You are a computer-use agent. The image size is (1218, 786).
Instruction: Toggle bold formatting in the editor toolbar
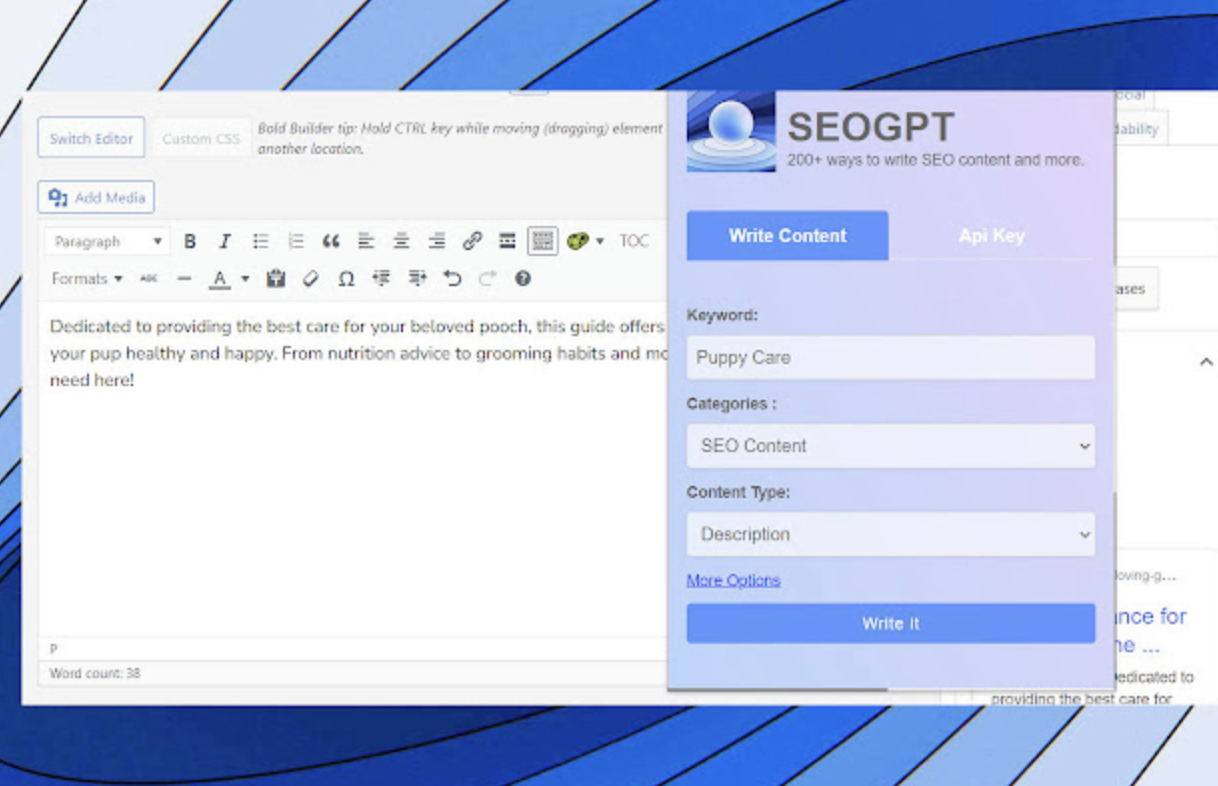[190, 241]
